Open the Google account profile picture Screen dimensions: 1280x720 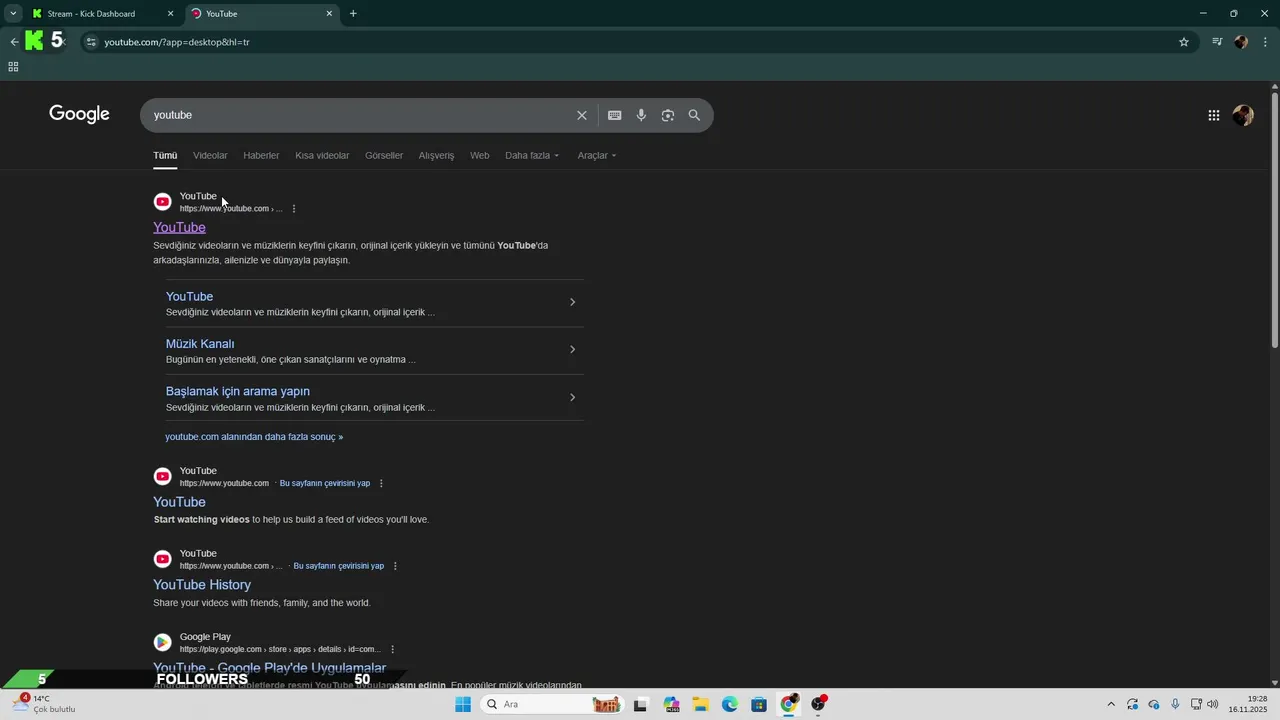(1243, 115)
